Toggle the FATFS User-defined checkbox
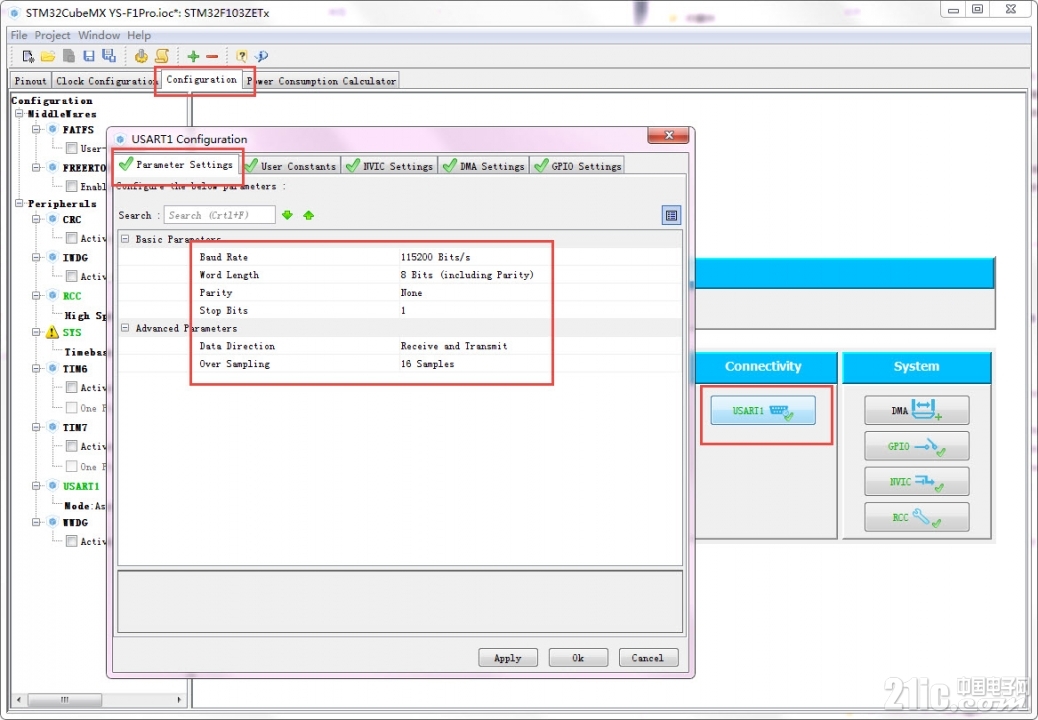The height and width of the screenshot is (720, 1038). [71, 148]
